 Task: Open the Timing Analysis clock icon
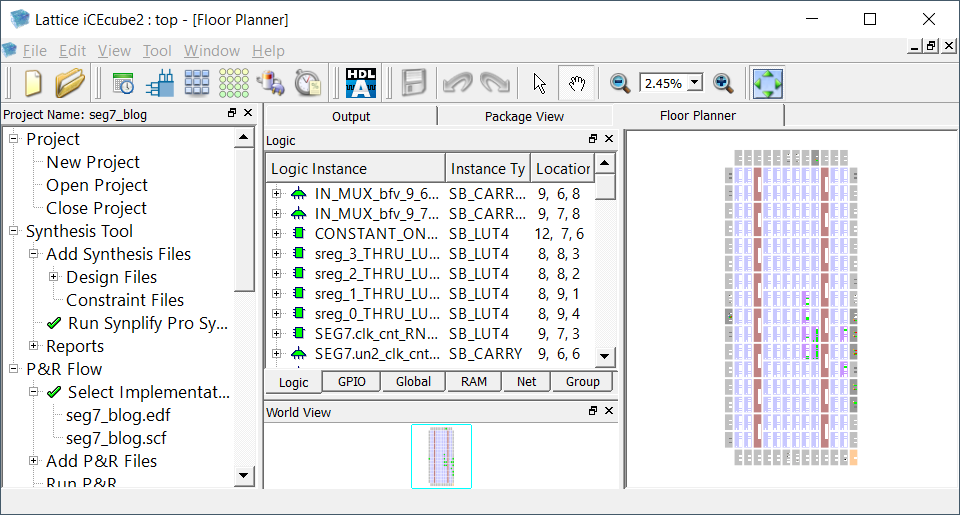307,83
